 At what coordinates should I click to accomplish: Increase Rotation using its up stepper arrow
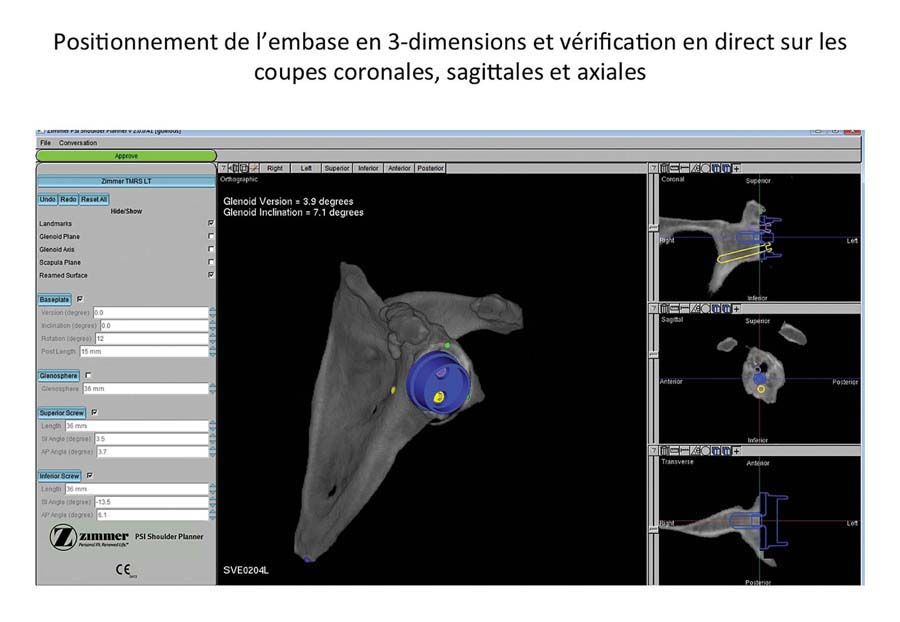(x=210, y=334)
